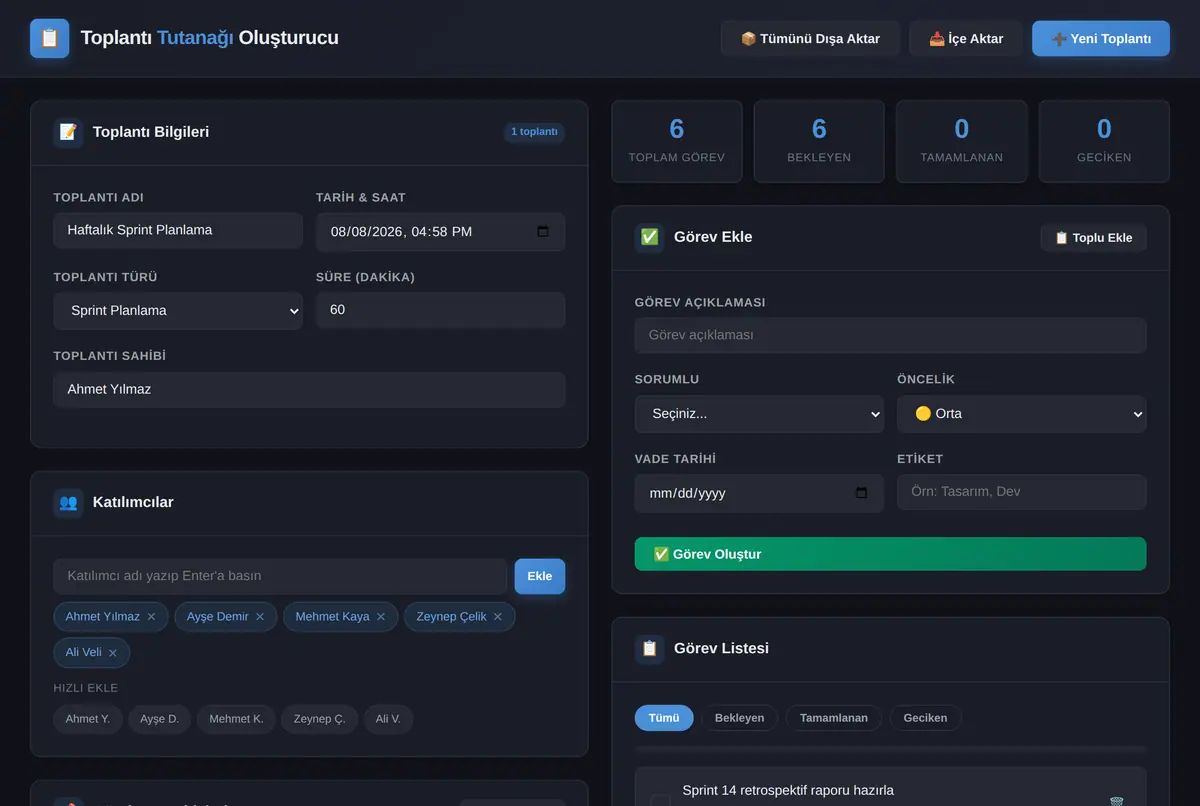1200x806 pixels.
Task: Open the calendar picker in Vade Tarihi
Action: click(x=862, y=493)
